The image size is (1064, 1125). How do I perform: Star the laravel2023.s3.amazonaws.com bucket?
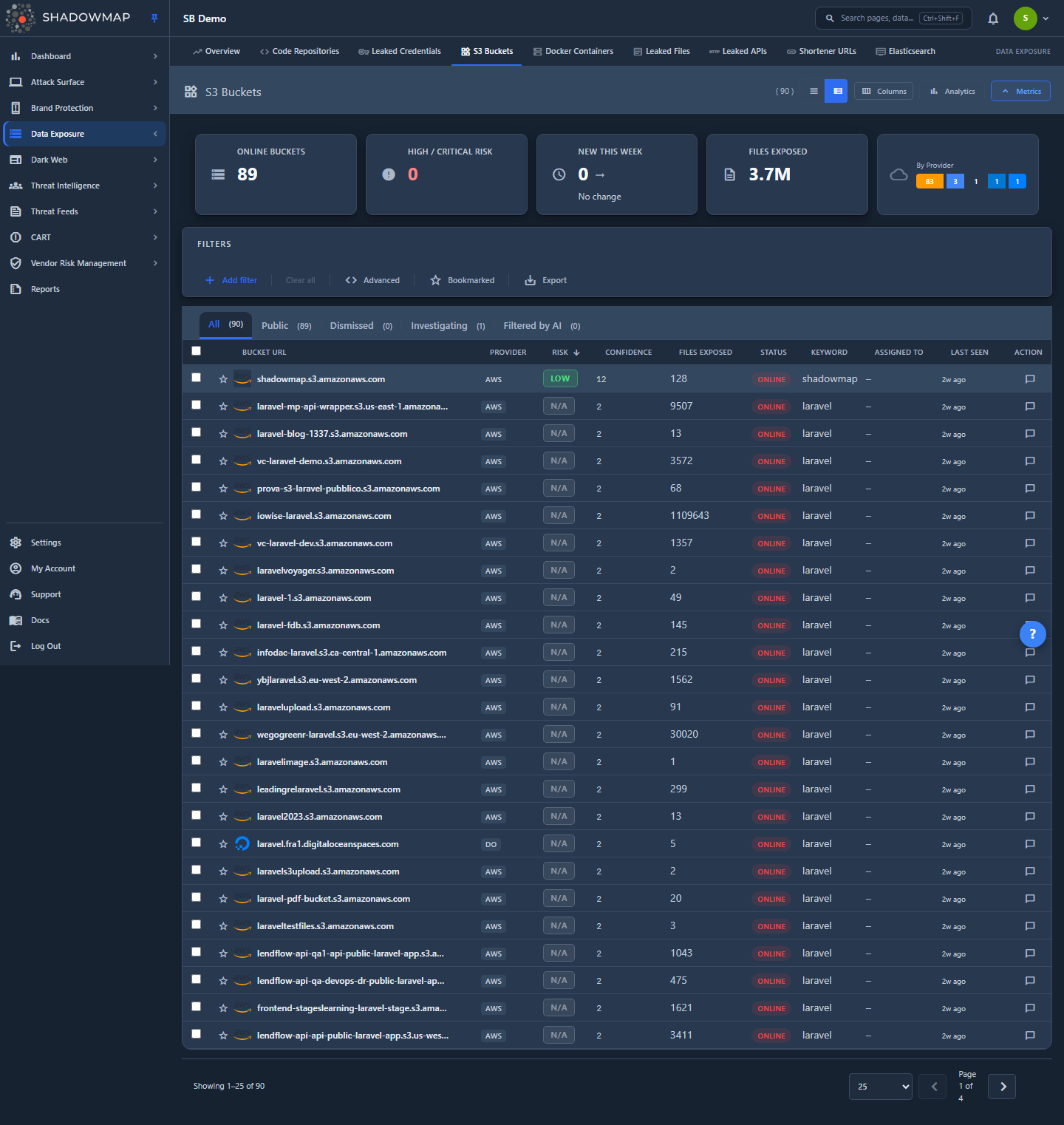coord(223,817)
